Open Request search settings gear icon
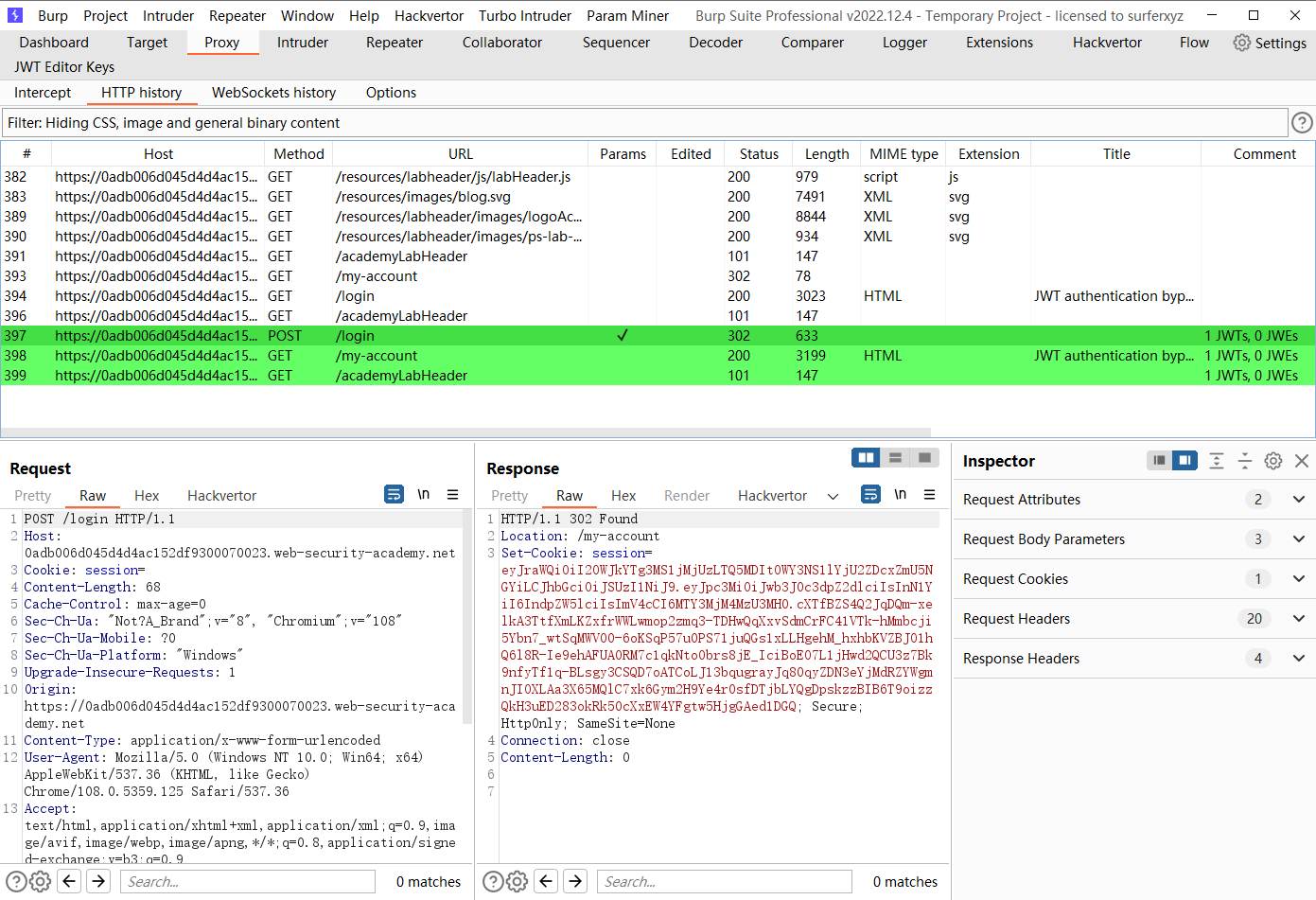This screenshot has width=1316, height=900. pos(40,881)
